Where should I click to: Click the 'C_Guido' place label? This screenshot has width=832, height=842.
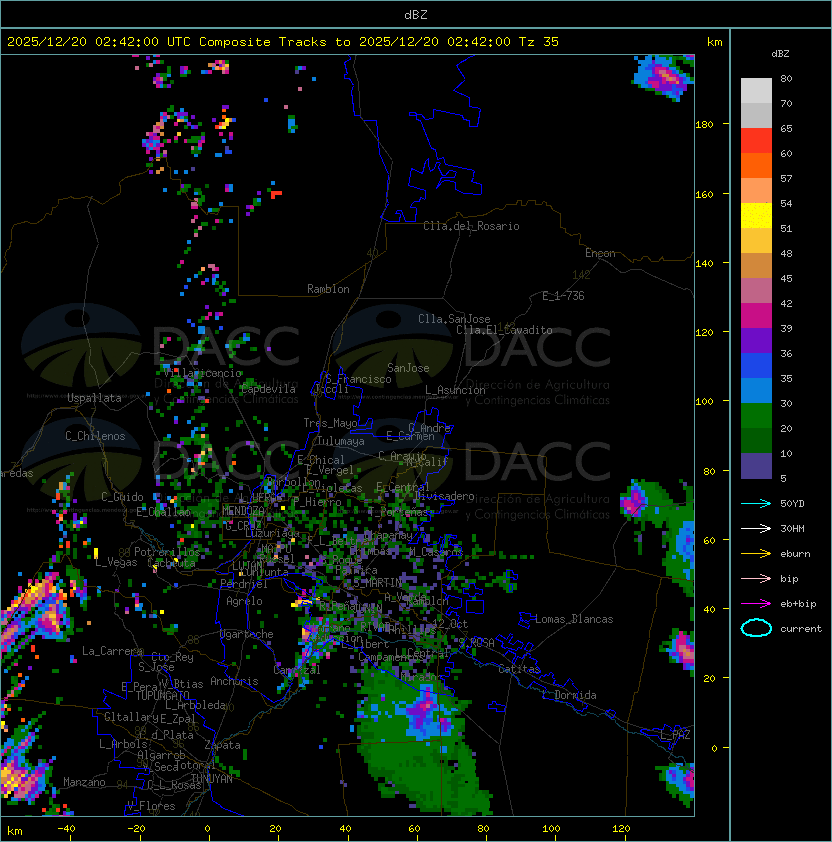point(122,497)
